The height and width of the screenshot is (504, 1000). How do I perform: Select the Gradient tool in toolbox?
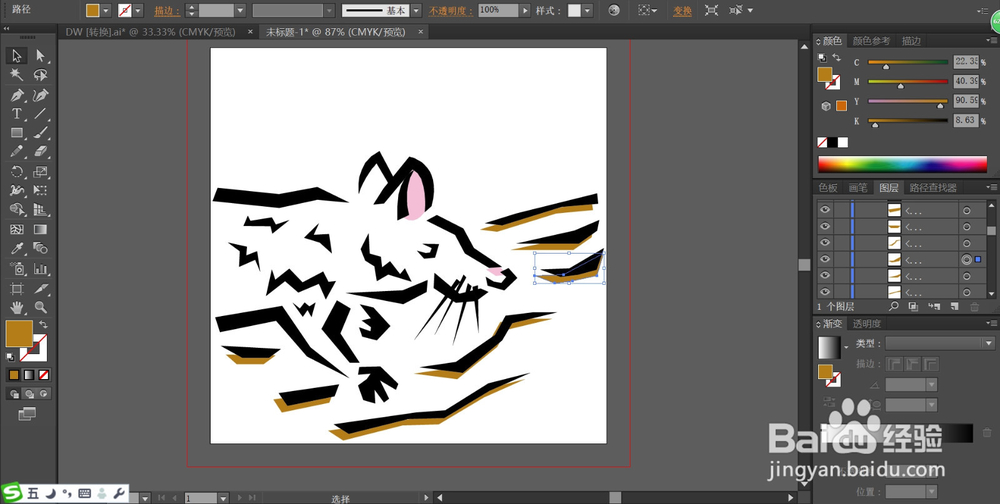41,229
